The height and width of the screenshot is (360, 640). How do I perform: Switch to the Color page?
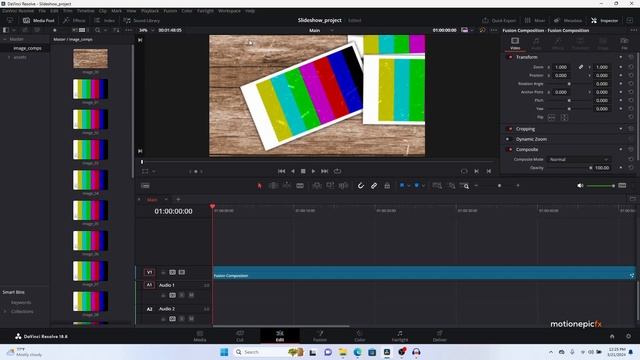[360, 336]
